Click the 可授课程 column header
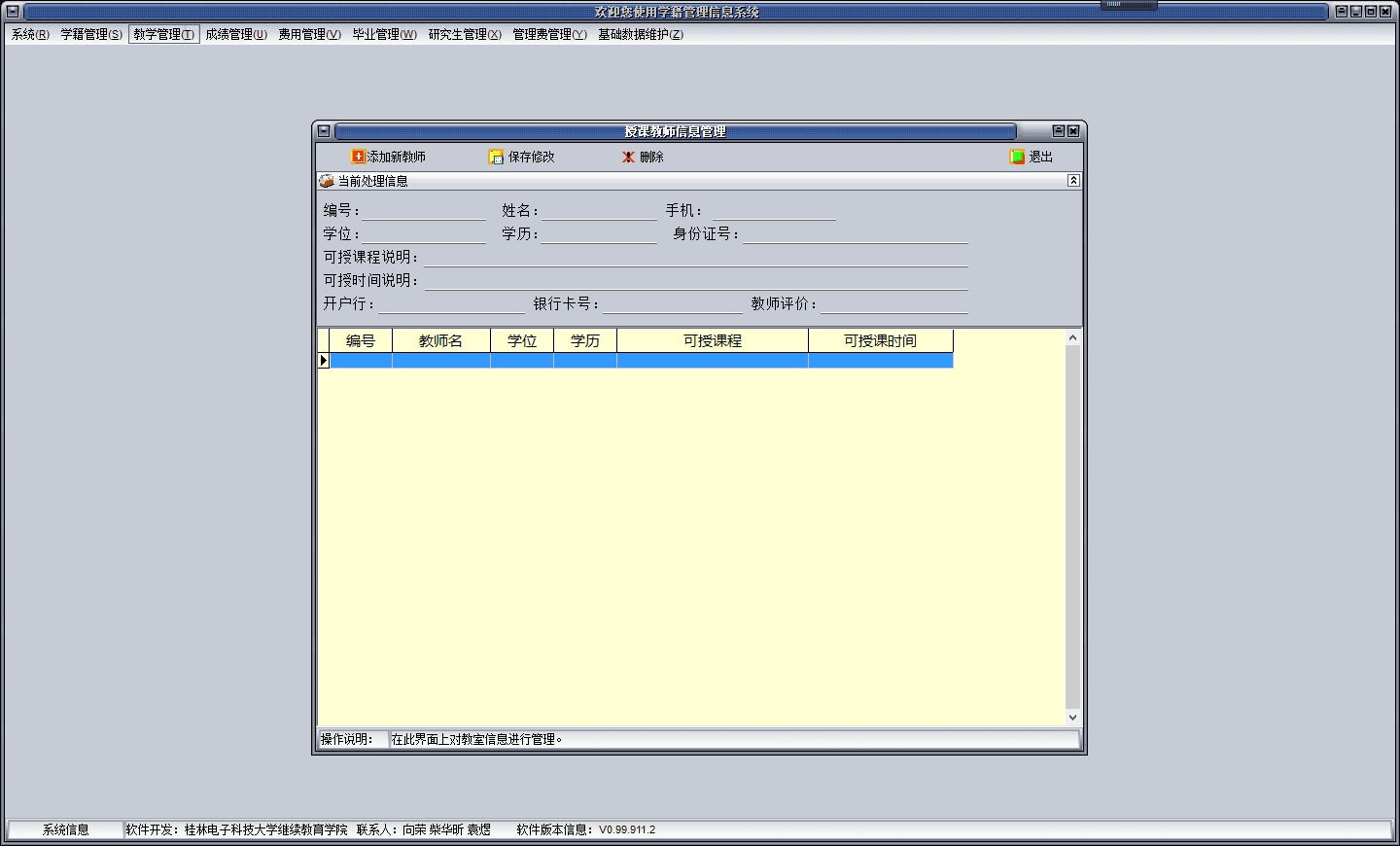The height and width of the screenshot is (846, 1400). [x=712, y=340]
